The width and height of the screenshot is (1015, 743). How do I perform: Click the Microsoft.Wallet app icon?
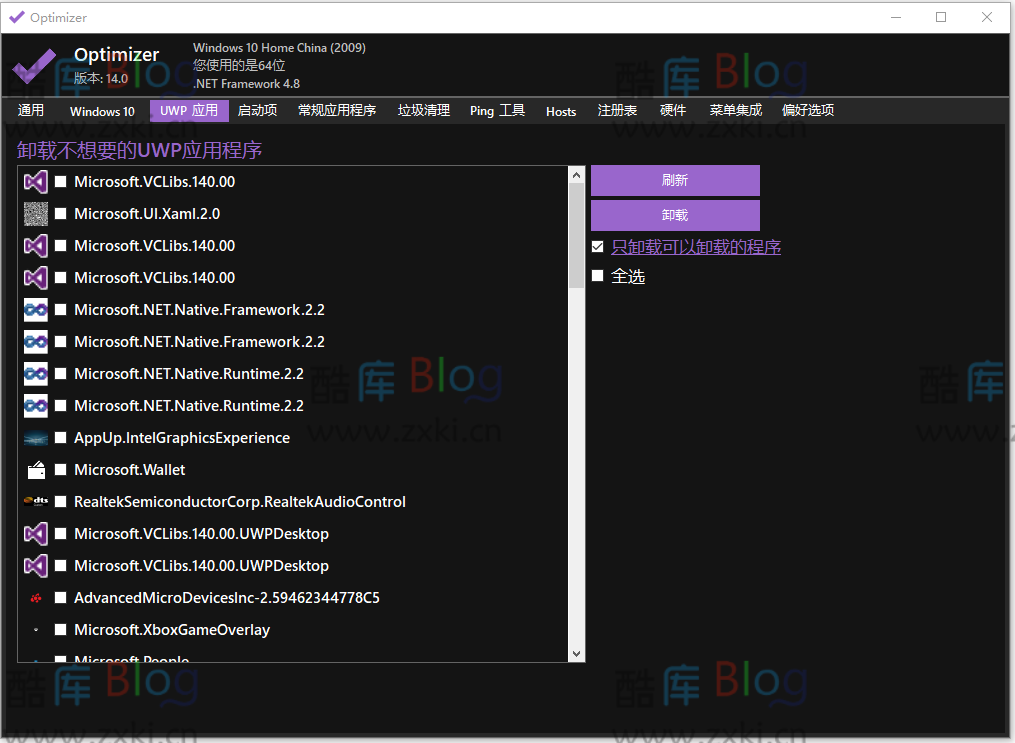(35, 469)
